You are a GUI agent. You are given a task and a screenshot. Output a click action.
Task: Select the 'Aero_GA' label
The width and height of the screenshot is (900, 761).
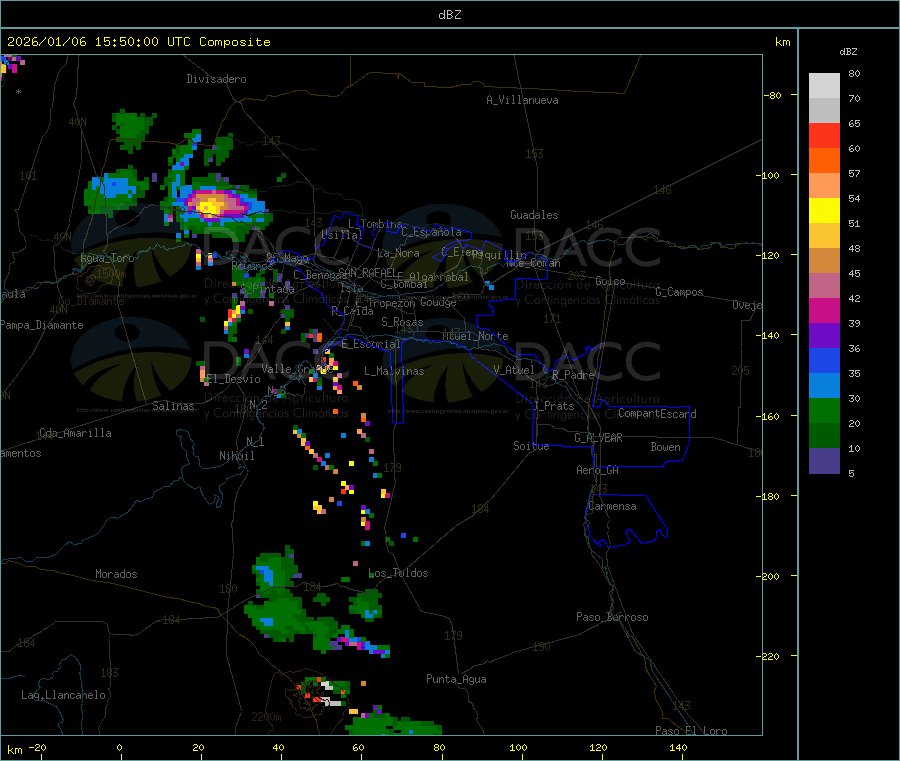(598, 470)
